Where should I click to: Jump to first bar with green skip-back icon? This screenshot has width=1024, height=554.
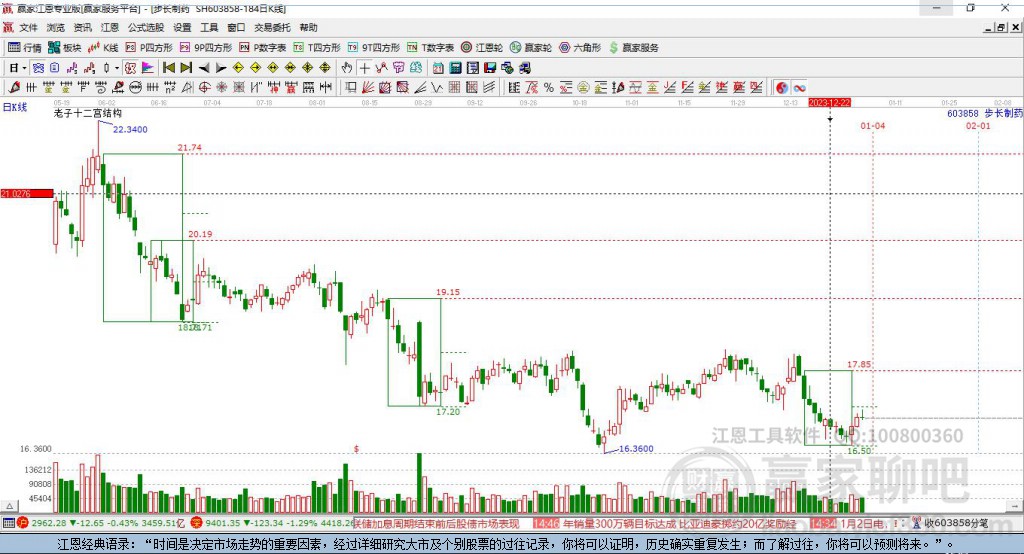tap(168, 68)
